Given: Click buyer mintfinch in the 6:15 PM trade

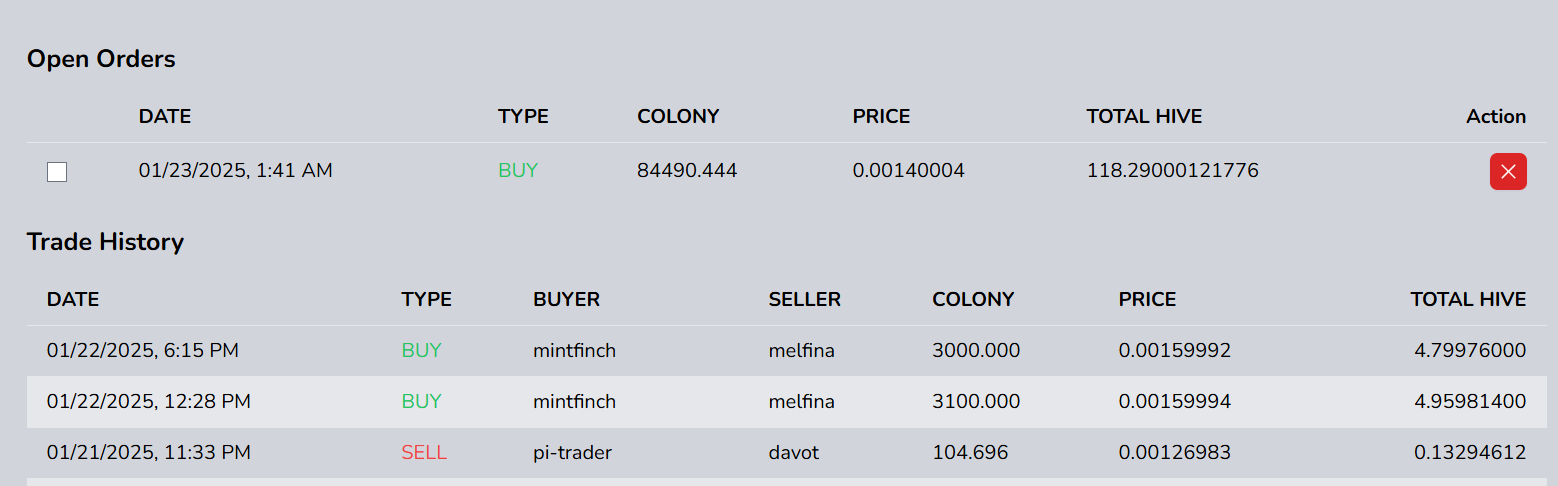Looking at the screenshot, I should click(574, 351).
